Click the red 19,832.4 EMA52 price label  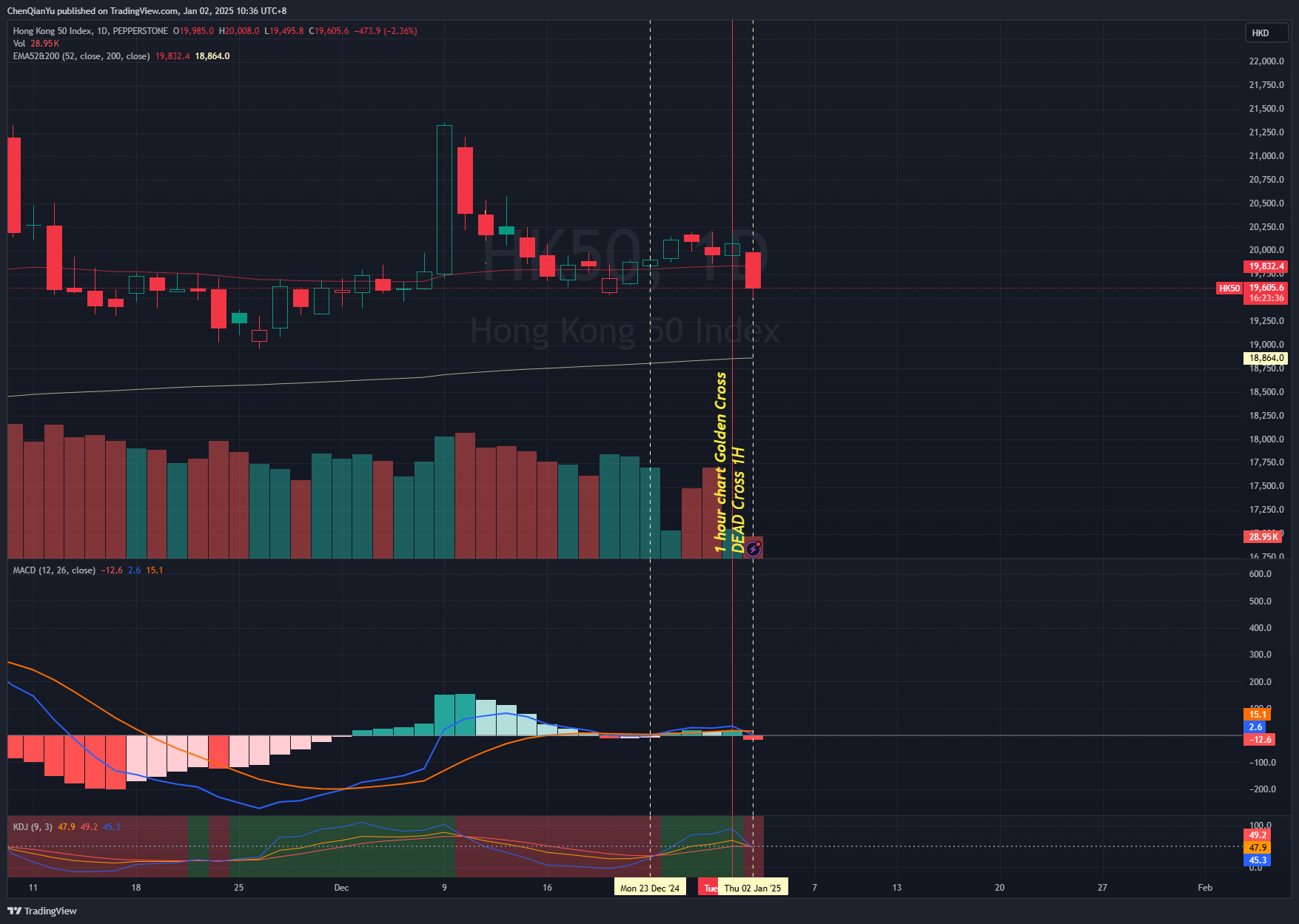tap(1266, 266)
